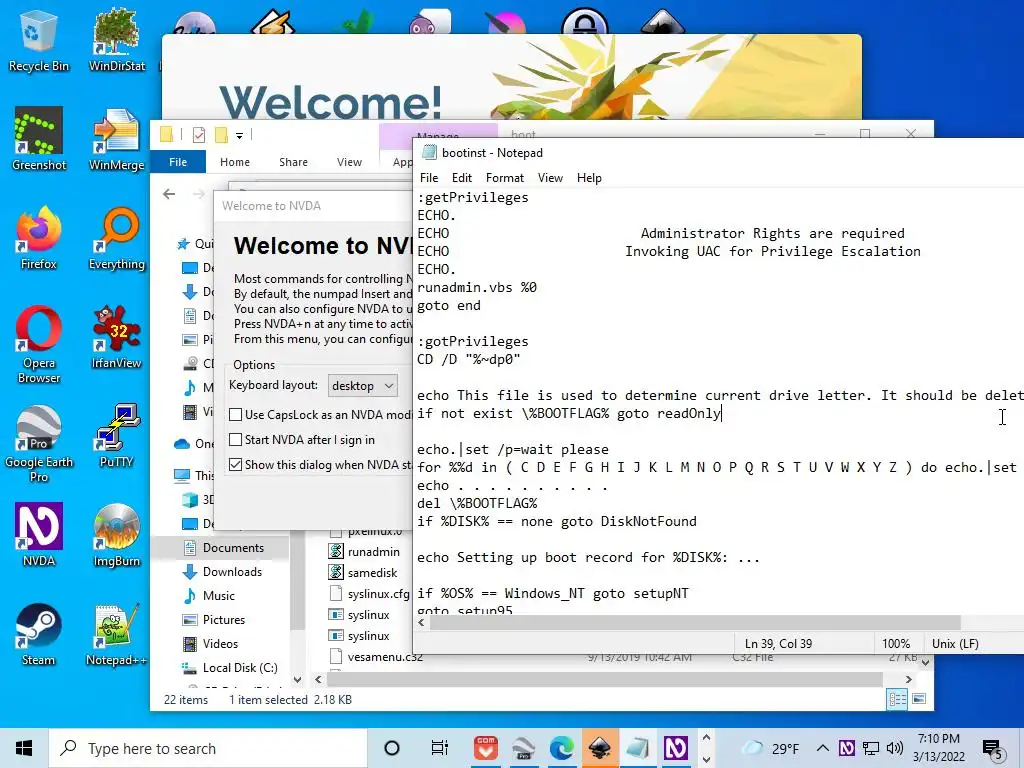Switch Explorer to large icons view
The width and height of the screenshot is (1024, 768).
919,699
